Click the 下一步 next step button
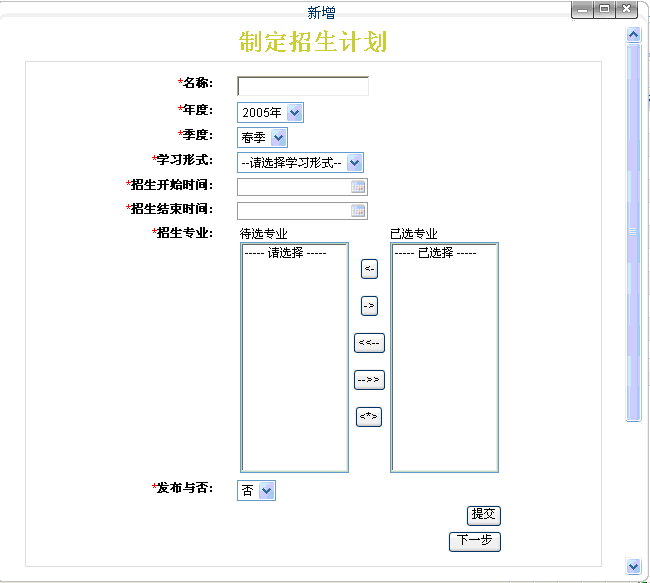This screenshot has width=650, height=583. (475, 542)
